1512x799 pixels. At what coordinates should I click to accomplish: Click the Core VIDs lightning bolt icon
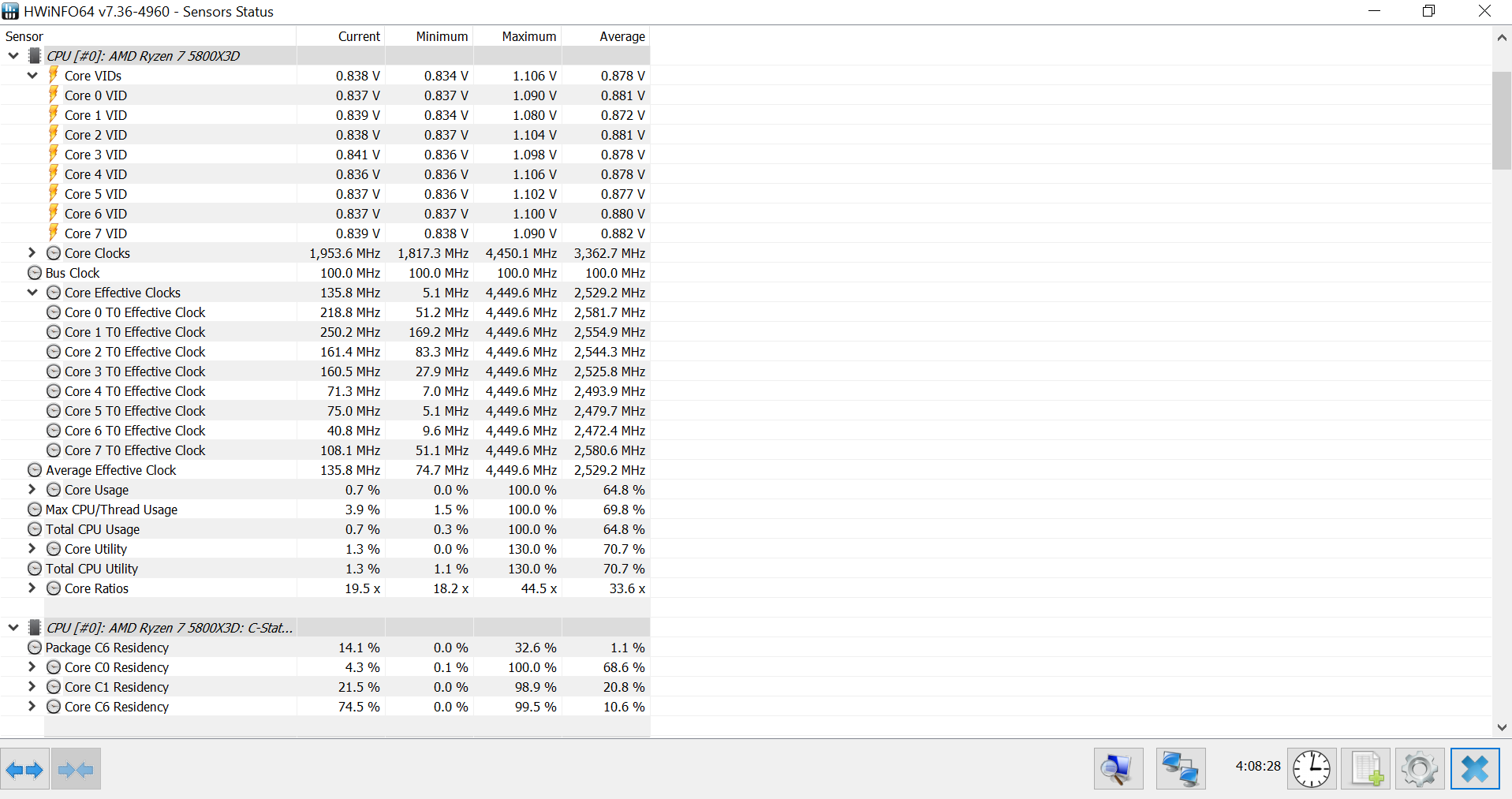(x=54, y=75)
